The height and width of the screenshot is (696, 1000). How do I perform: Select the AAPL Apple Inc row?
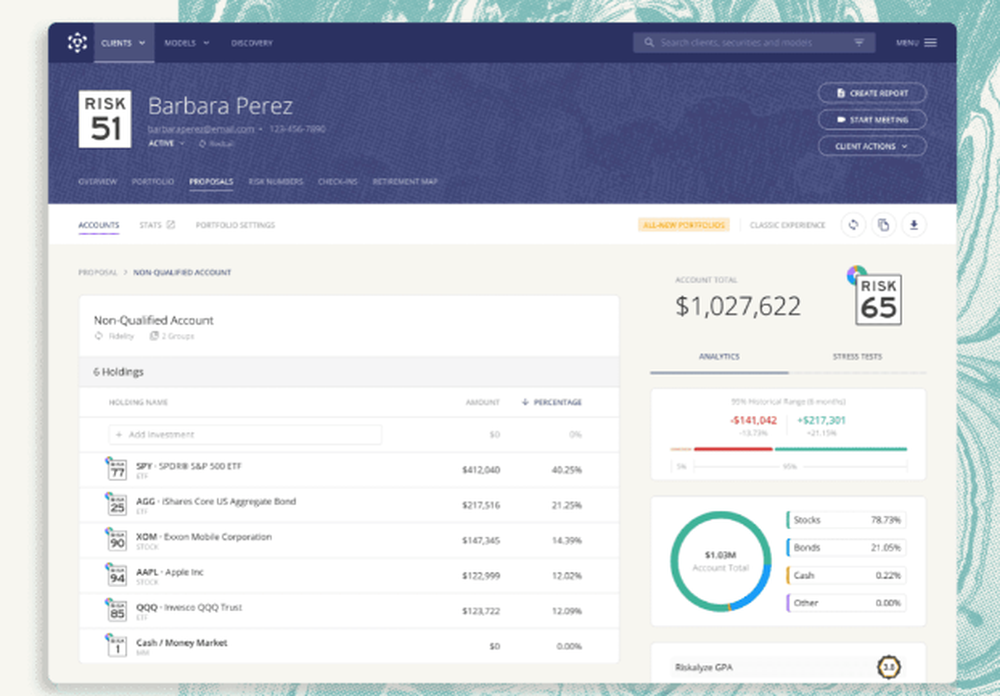click(349, 575)
